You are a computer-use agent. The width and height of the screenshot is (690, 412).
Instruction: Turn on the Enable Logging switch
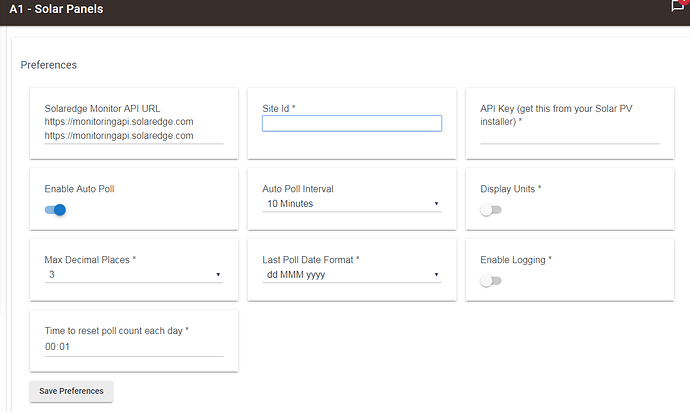coord(491,281)
